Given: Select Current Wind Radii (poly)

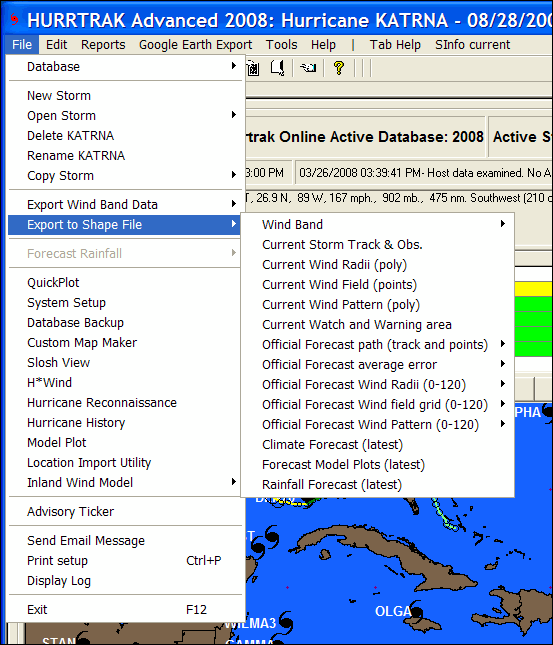Looking at the screenshot, I should (x=377, y=264).
